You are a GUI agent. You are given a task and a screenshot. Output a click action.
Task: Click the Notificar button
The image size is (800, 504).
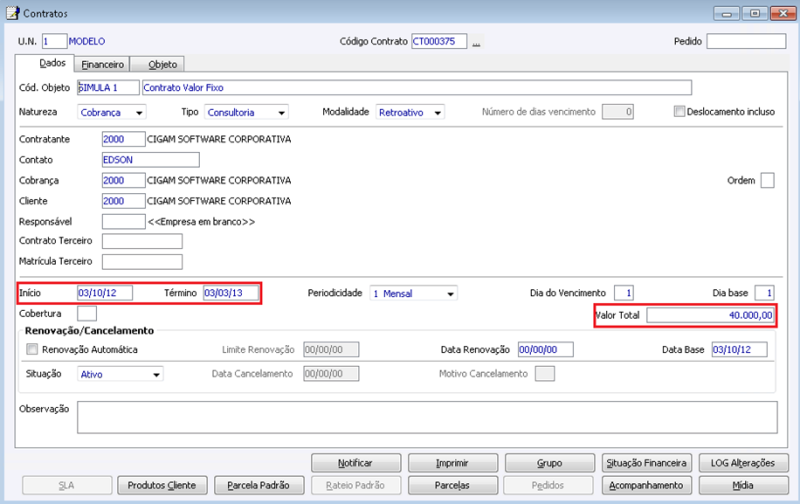pyautogui.click(x=356, y=463)
